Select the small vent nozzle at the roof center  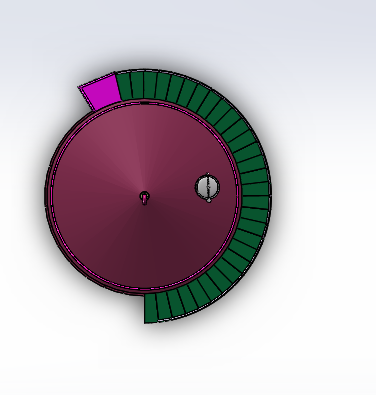[x=144, y=198]
